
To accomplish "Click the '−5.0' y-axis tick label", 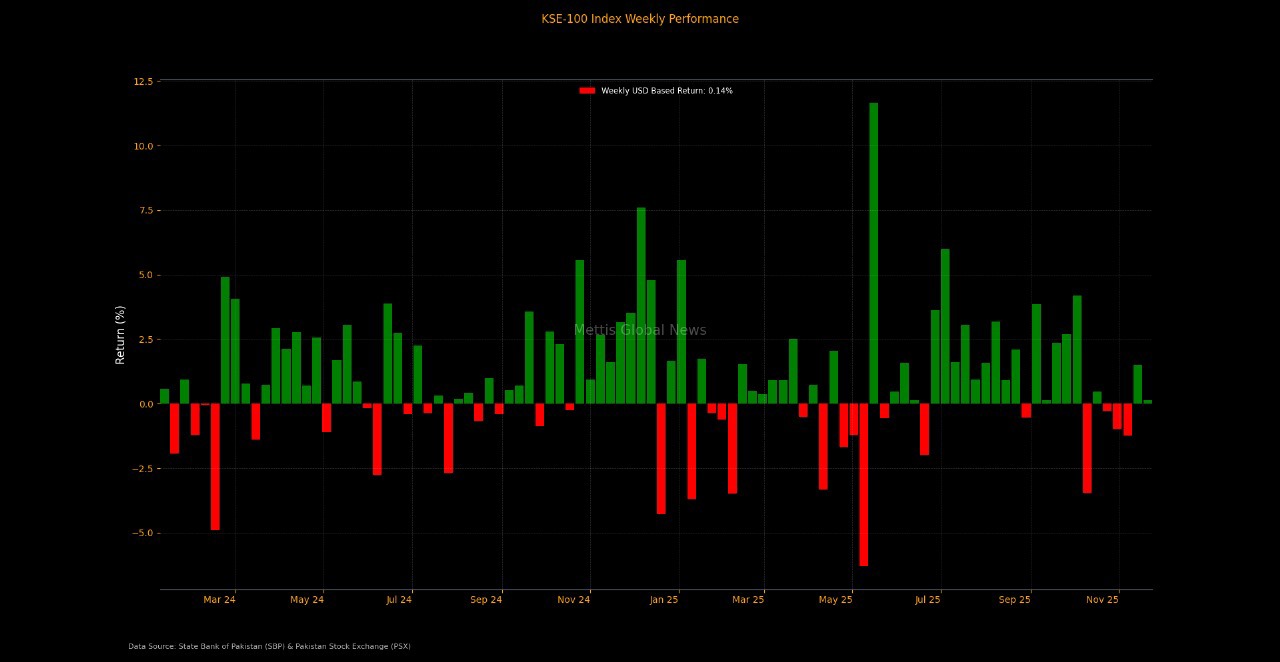I will (143, 533).
